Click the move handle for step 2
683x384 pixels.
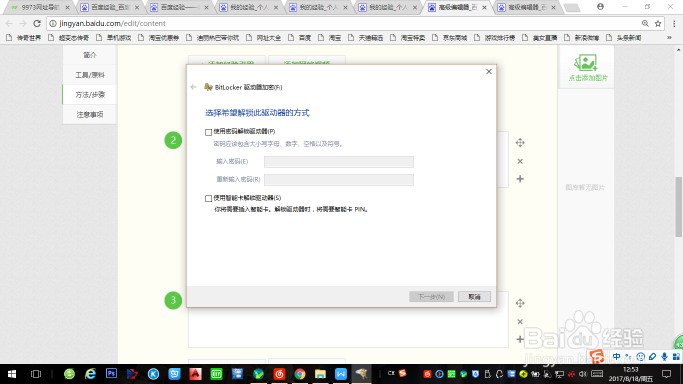(520, 143)
